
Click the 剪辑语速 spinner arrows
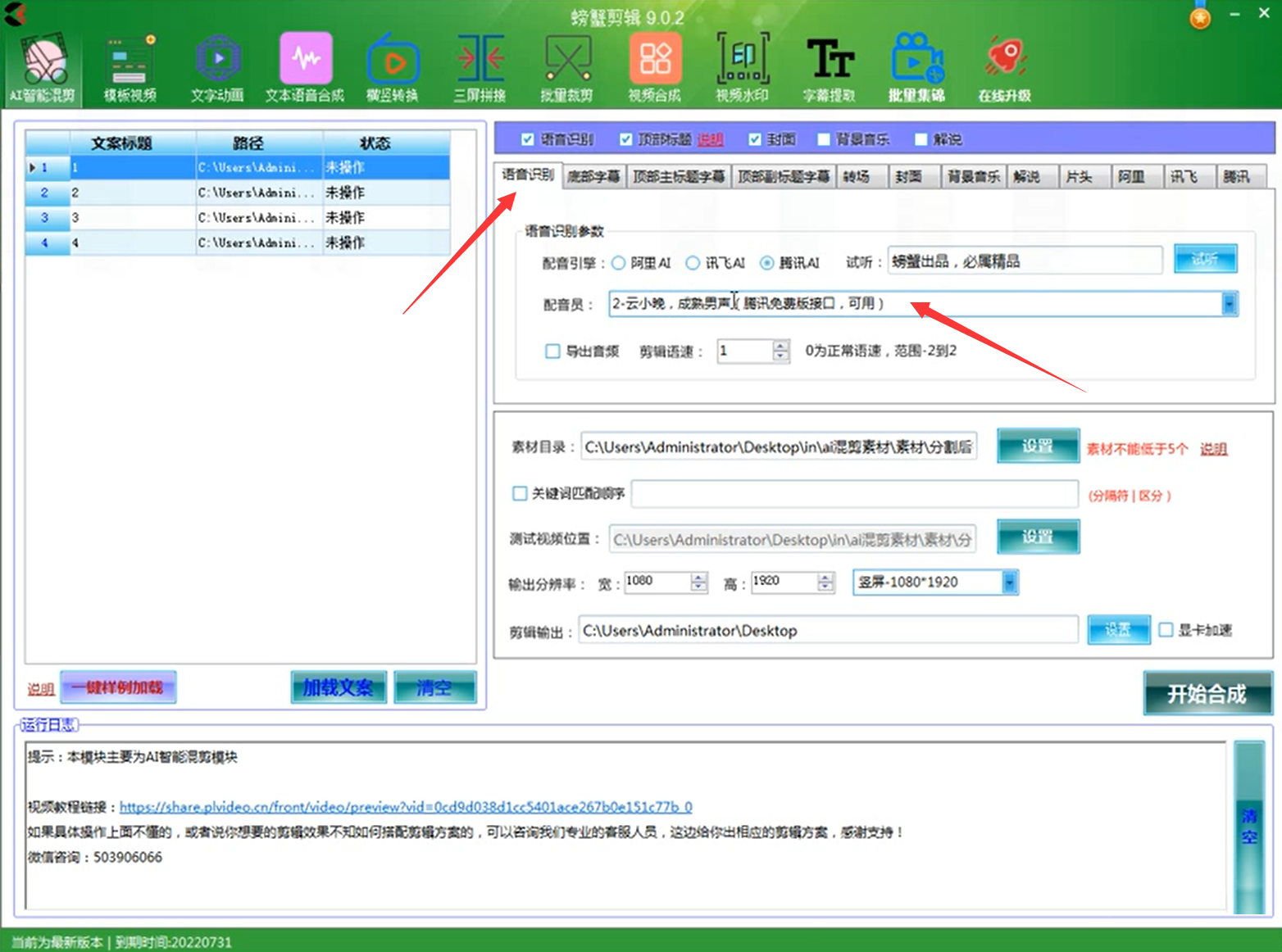click(x=780, y=351)
